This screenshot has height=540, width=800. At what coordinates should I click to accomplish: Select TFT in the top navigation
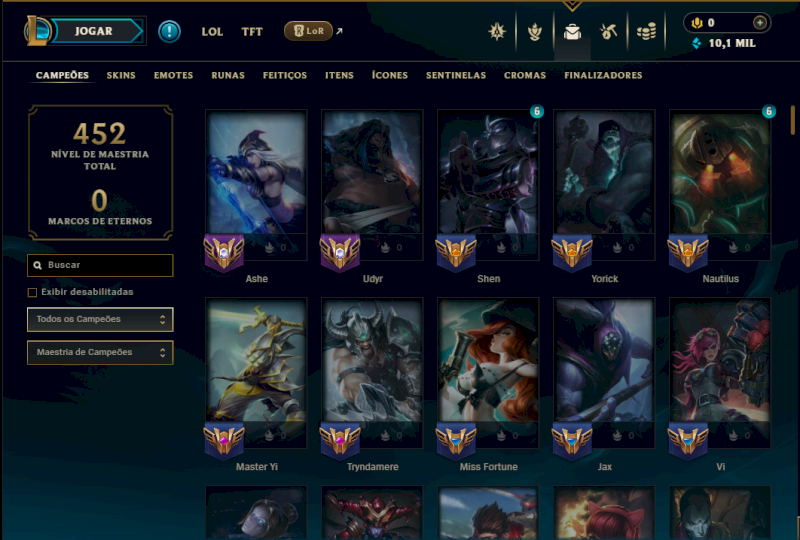pos(252,32)
